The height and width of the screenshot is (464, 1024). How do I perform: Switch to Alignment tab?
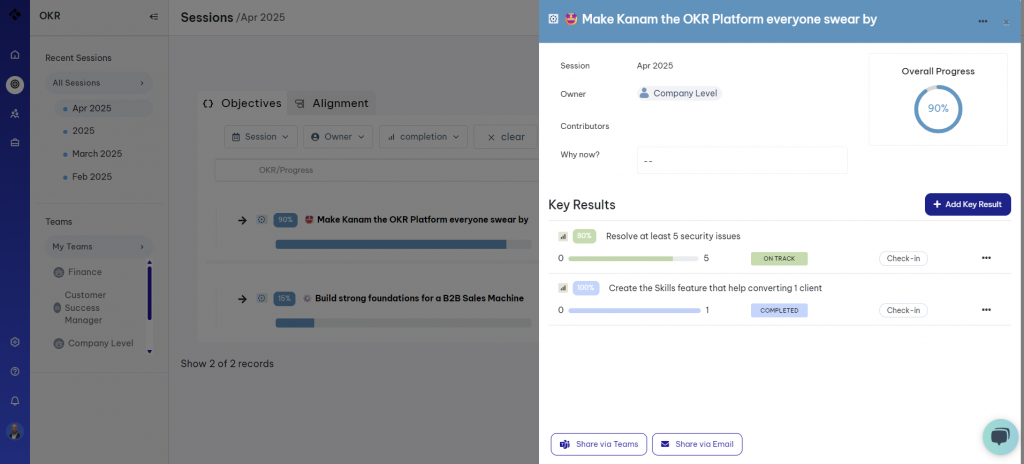[x=332, y=103]
